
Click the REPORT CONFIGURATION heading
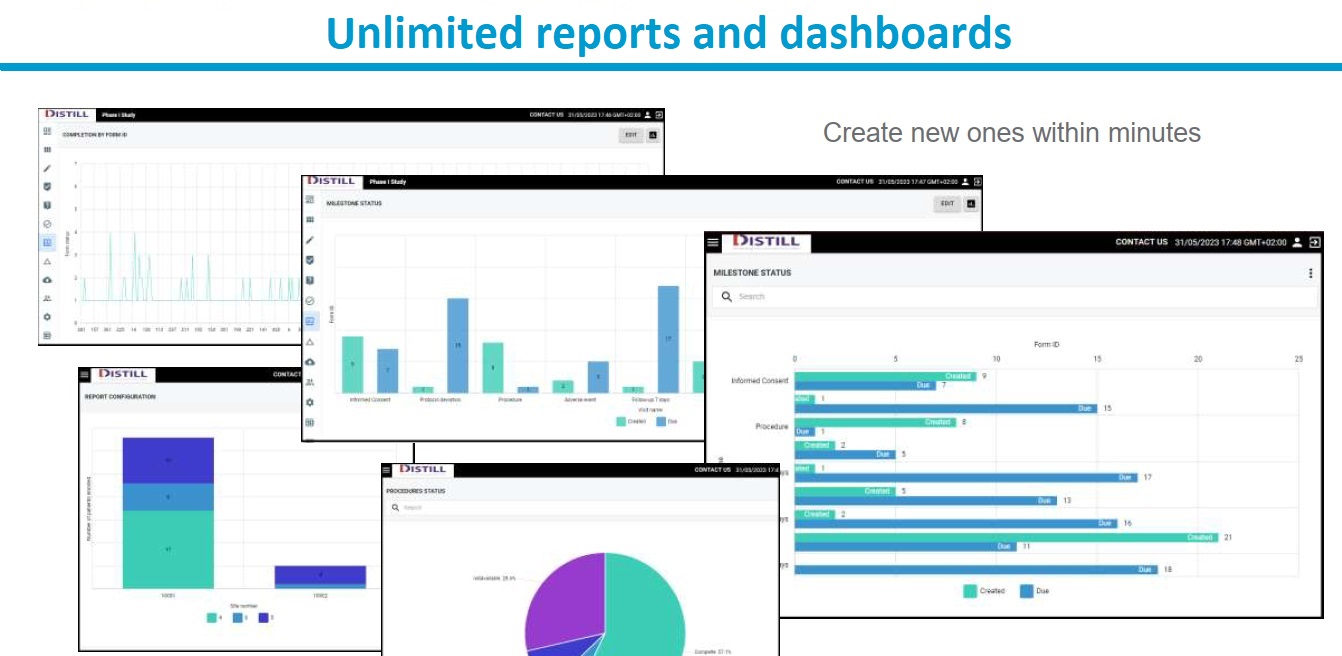pyautogui.click(x=120, y=397)
